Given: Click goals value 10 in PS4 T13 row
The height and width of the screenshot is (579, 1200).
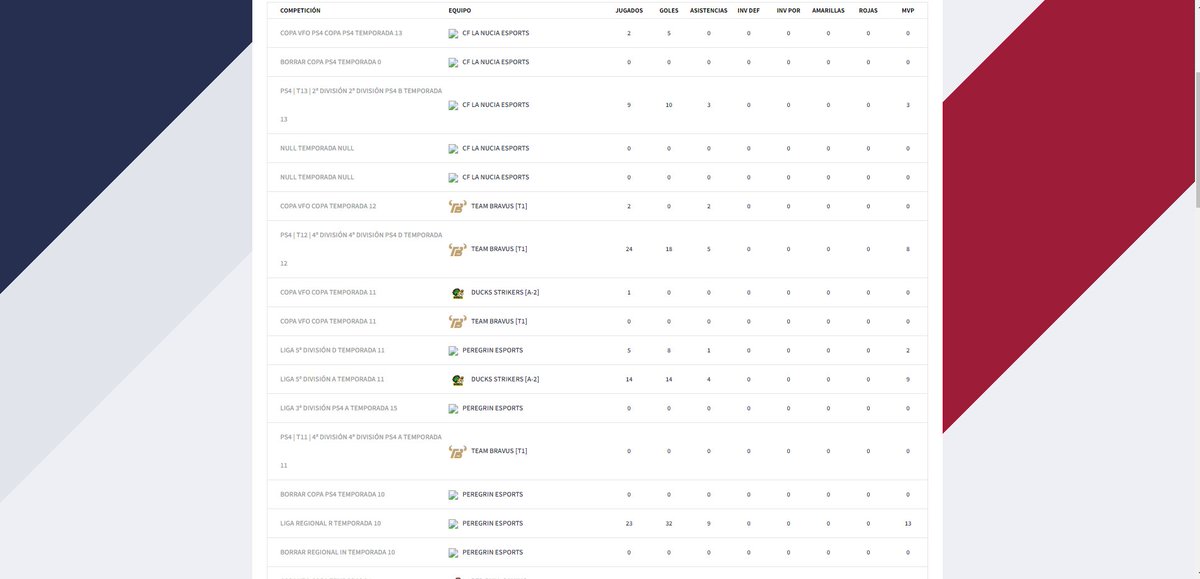Looking at the screenshot, I should [669, 105].
